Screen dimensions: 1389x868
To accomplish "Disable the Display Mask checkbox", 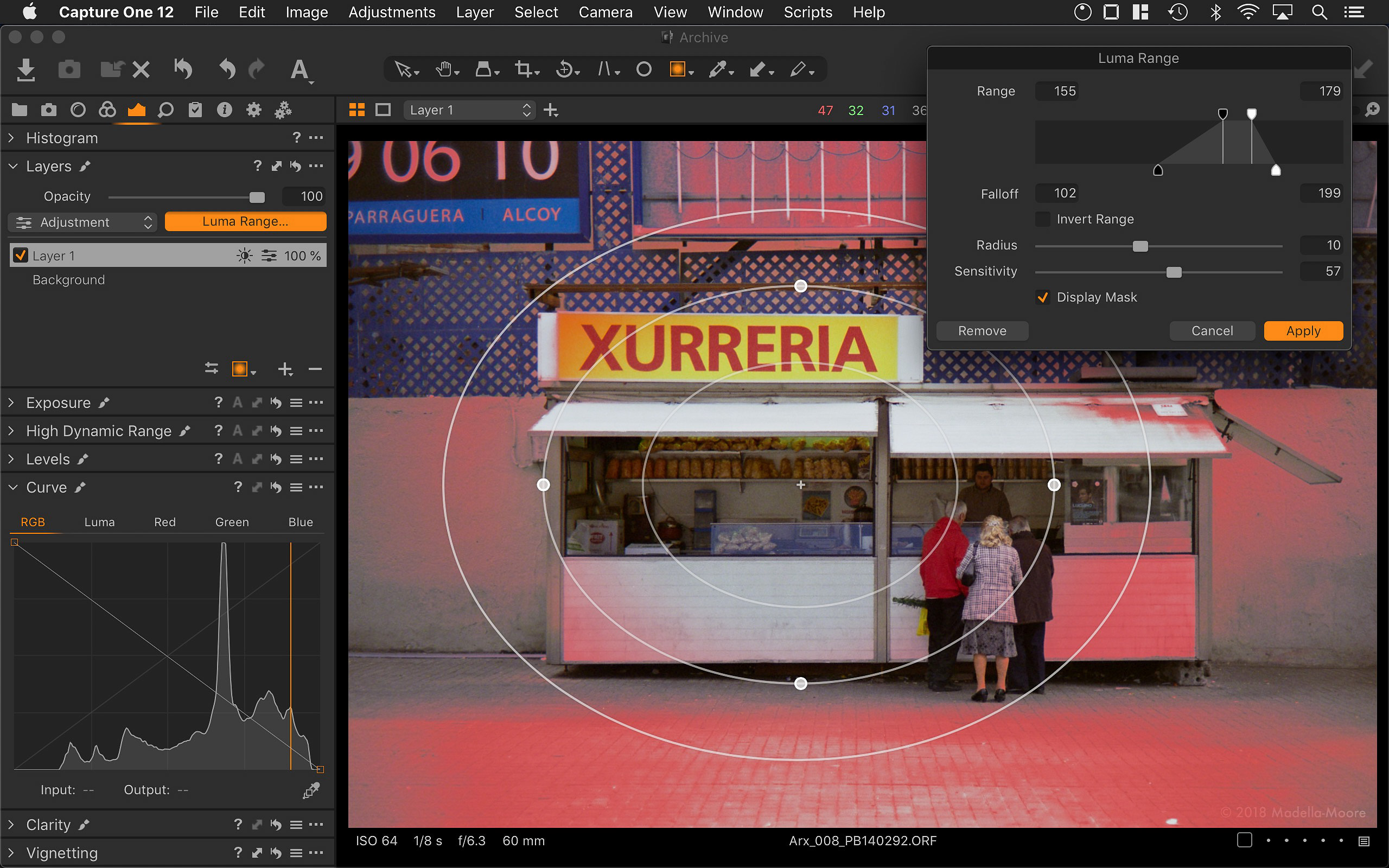I will (1043, 297).
